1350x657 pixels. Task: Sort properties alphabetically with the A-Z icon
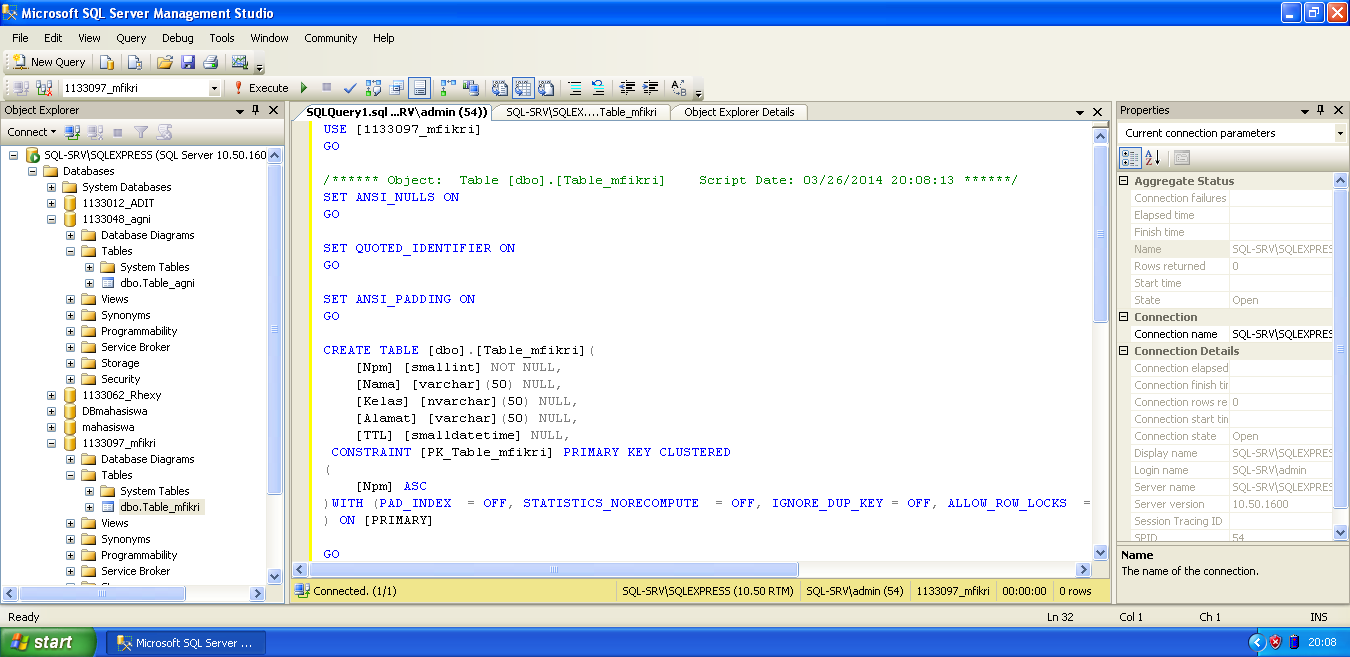coord(1152,158)
